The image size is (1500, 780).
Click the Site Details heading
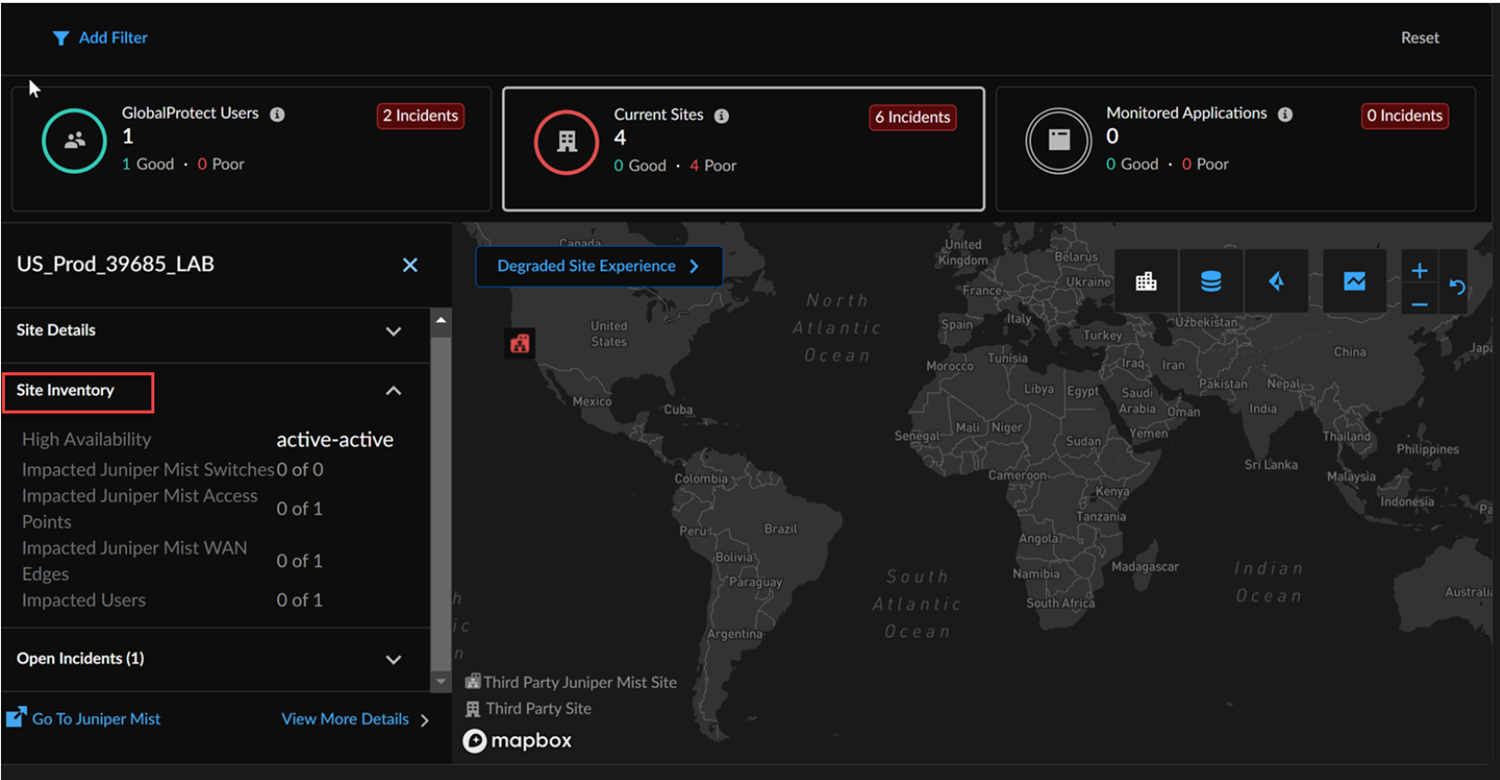pyautogui.click(x=56, y=330)
